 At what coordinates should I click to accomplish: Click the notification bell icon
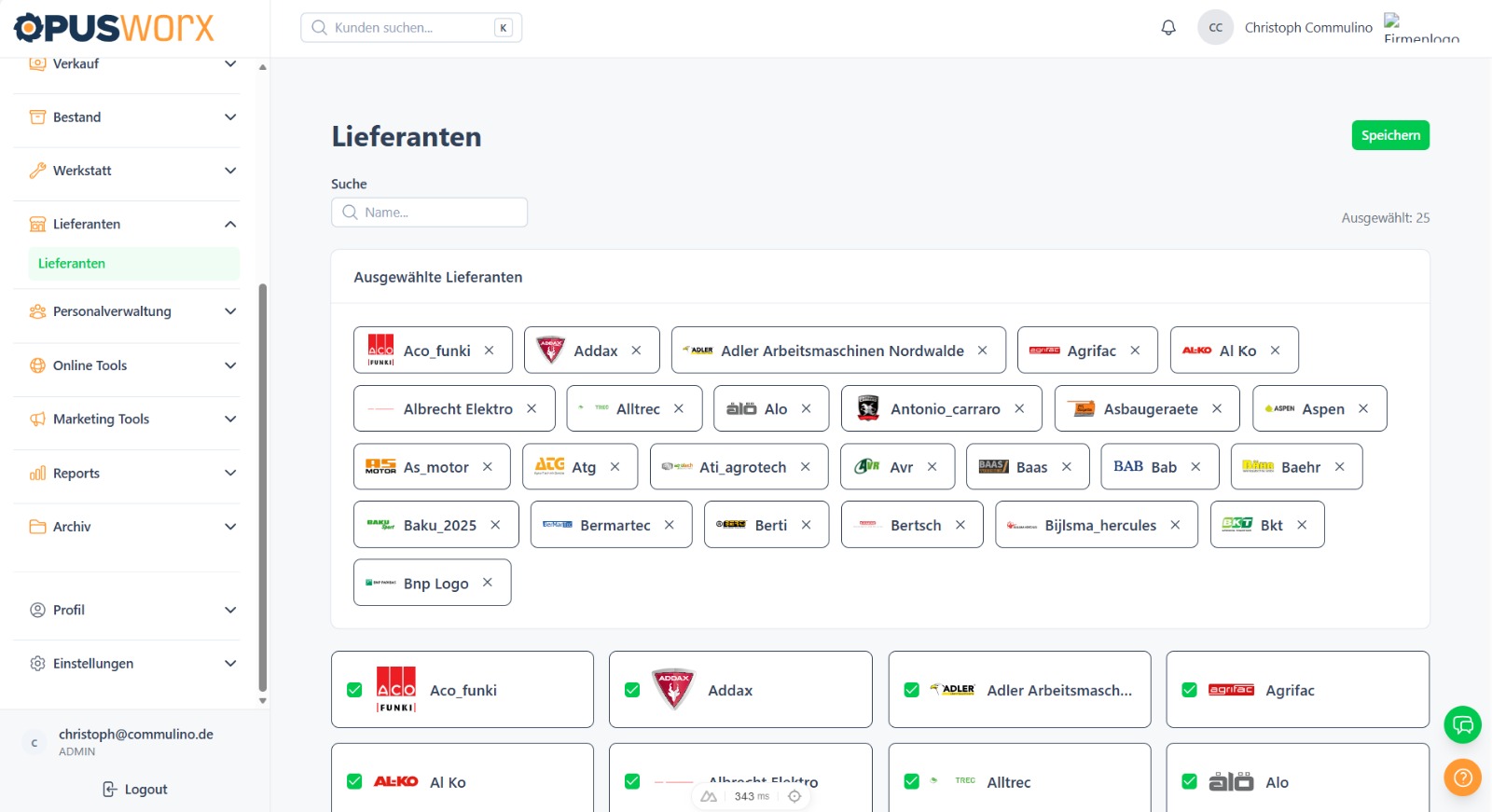tap(1168, 28)
